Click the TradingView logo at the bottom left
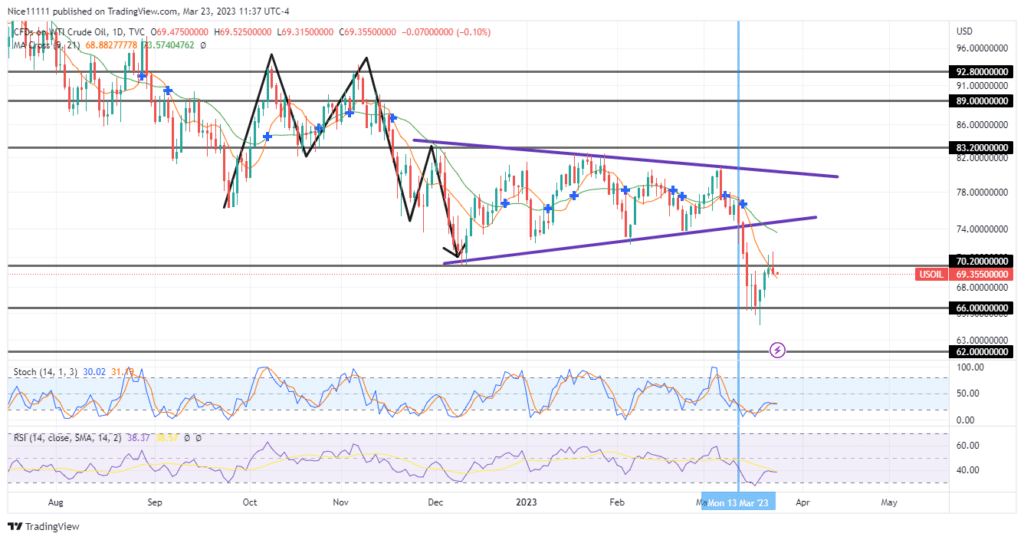 tap(44, 526)
